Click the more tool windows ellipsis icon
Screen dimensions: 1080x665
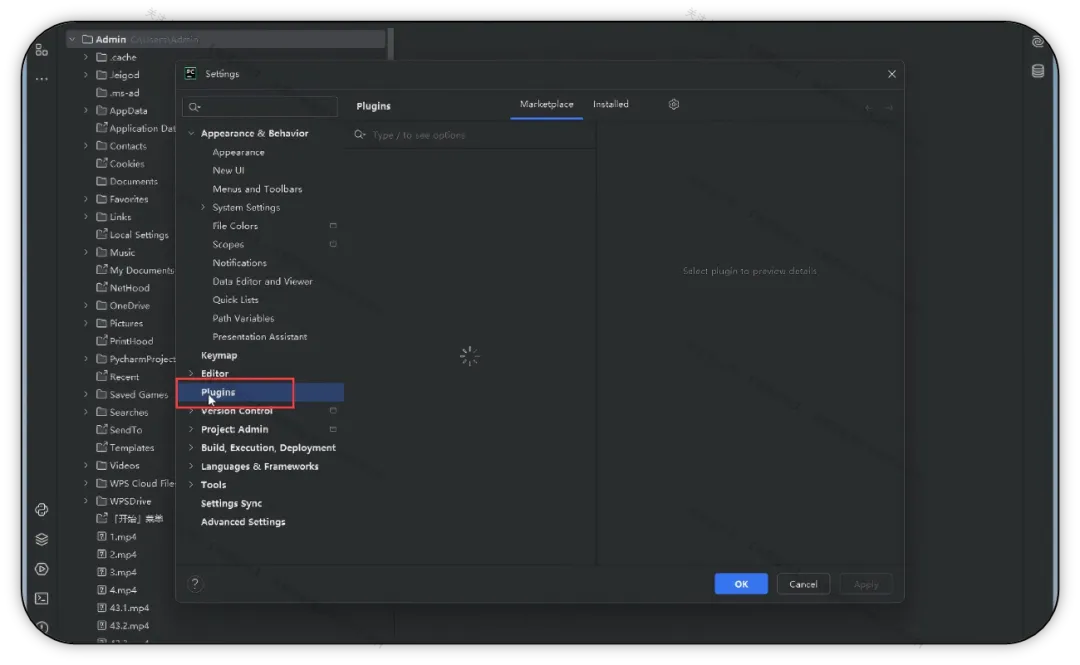pyautogui.click(x=42, y=79)
